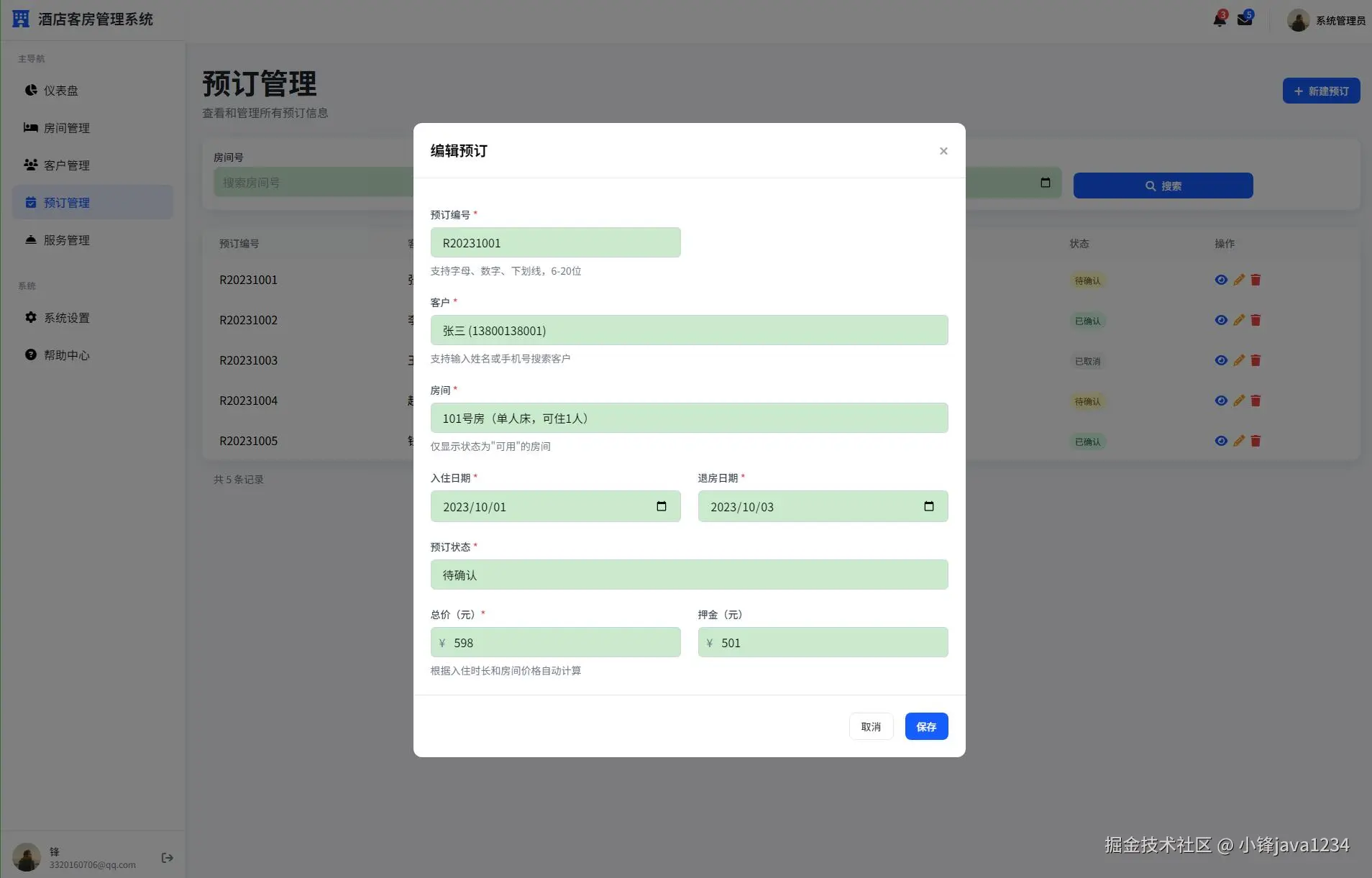The height and width of the screenshot is (878, 1372).
Task: Select 预订管理 sidebar item
Action: coord(93,203)
